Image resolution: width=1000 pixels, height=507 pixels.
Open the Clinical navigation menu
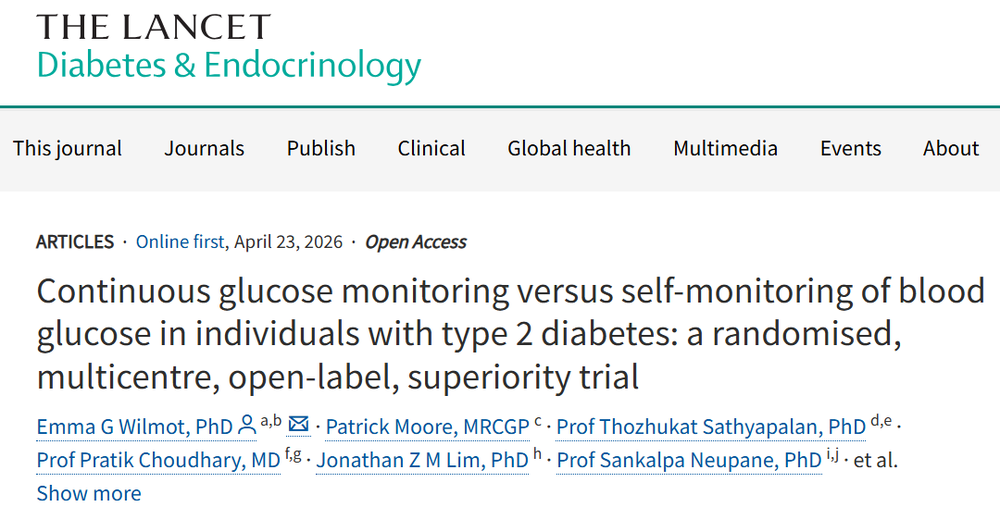tap(431, 148)
